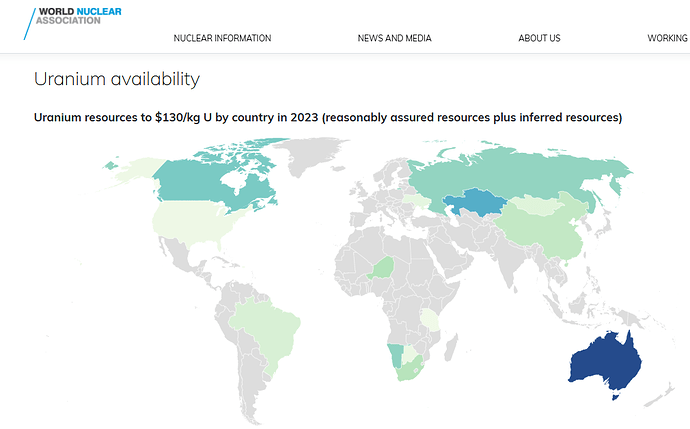Image resolution: width=690 pixels, height=429 pixels.
Task: Open the News and Media menu
Action: tap(394, 38)
